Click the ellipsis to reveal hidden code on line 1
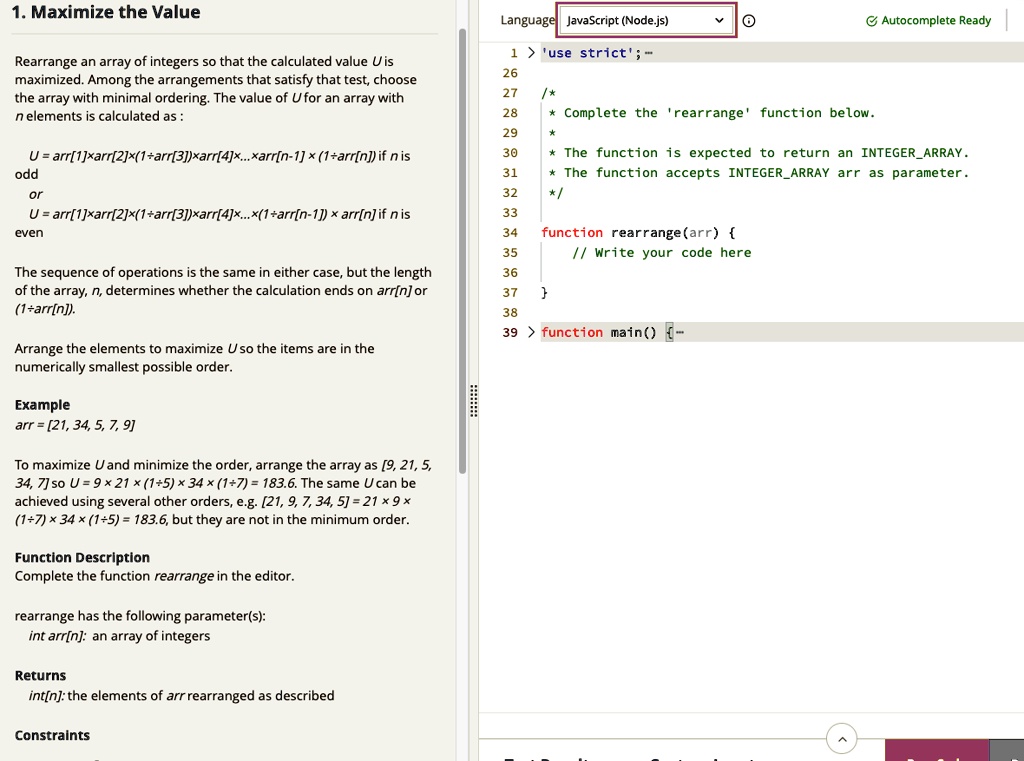Viewport: 1024px width, 761px height. (650, 52)
